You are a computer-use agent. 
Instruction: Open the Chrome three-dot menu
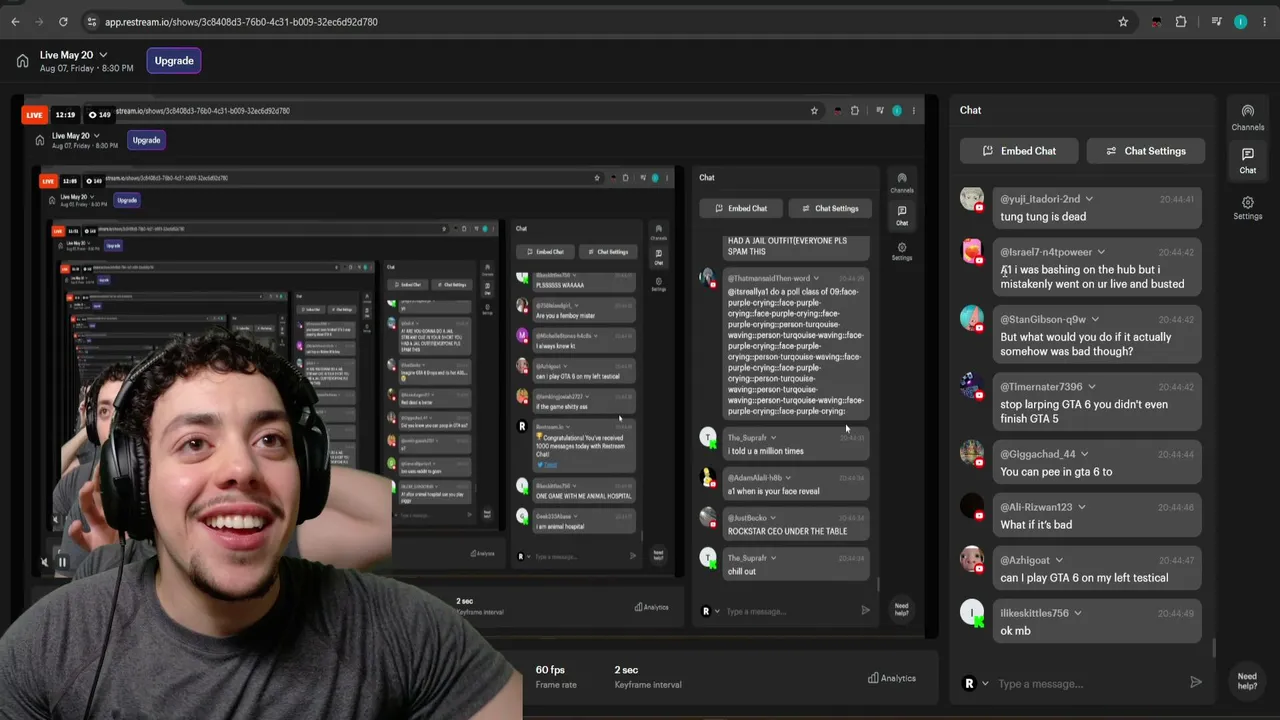click(1265, 21)
